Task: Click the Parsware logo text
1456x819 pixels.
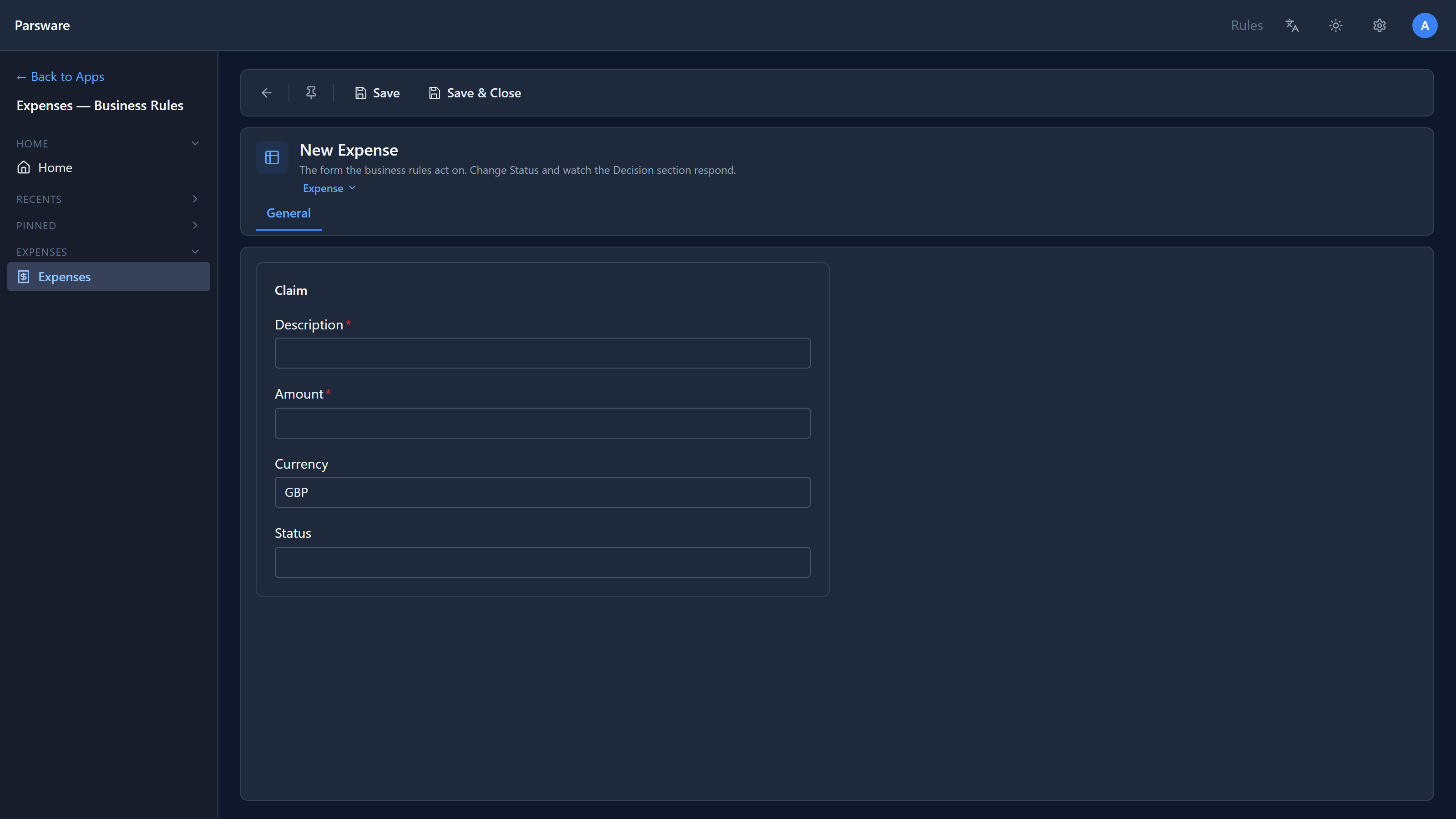Action: click(x=42, y=25)
